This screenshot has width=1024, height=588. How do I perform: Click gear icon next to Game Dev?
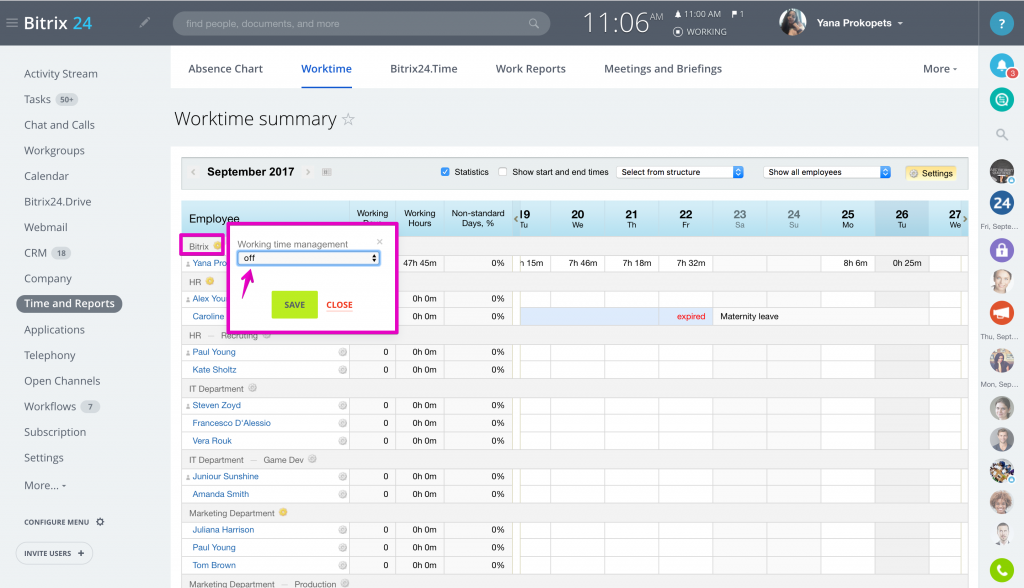tap(312, 459)
